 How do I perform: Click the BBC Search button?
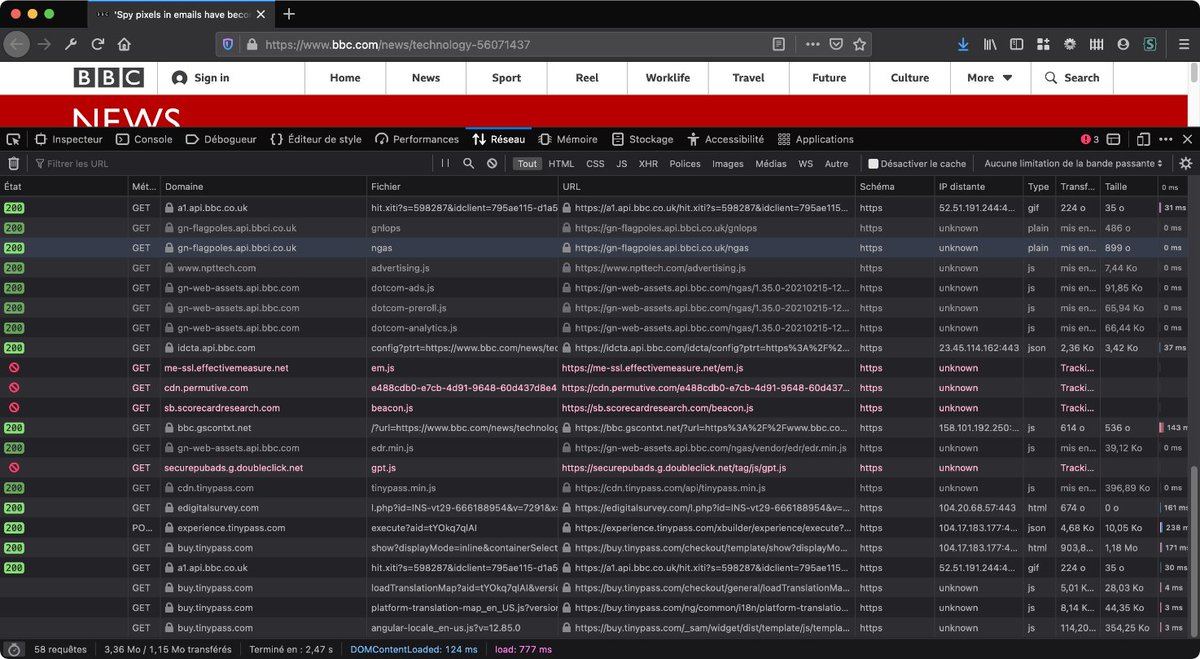tap(1072, 78)
